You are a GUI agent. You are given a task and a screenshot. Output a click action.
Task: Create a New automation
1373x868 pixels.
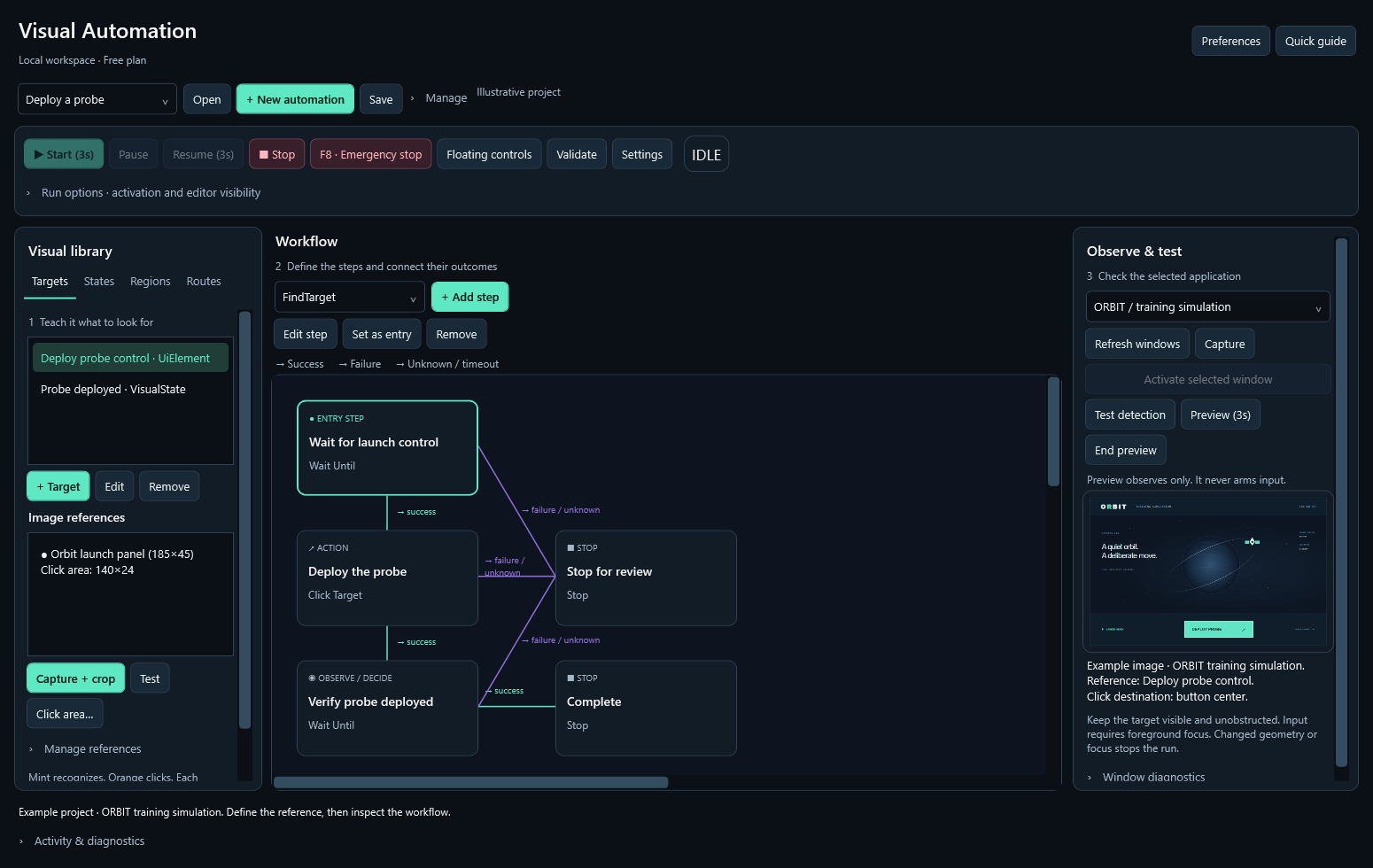click(x=295, y=99)
